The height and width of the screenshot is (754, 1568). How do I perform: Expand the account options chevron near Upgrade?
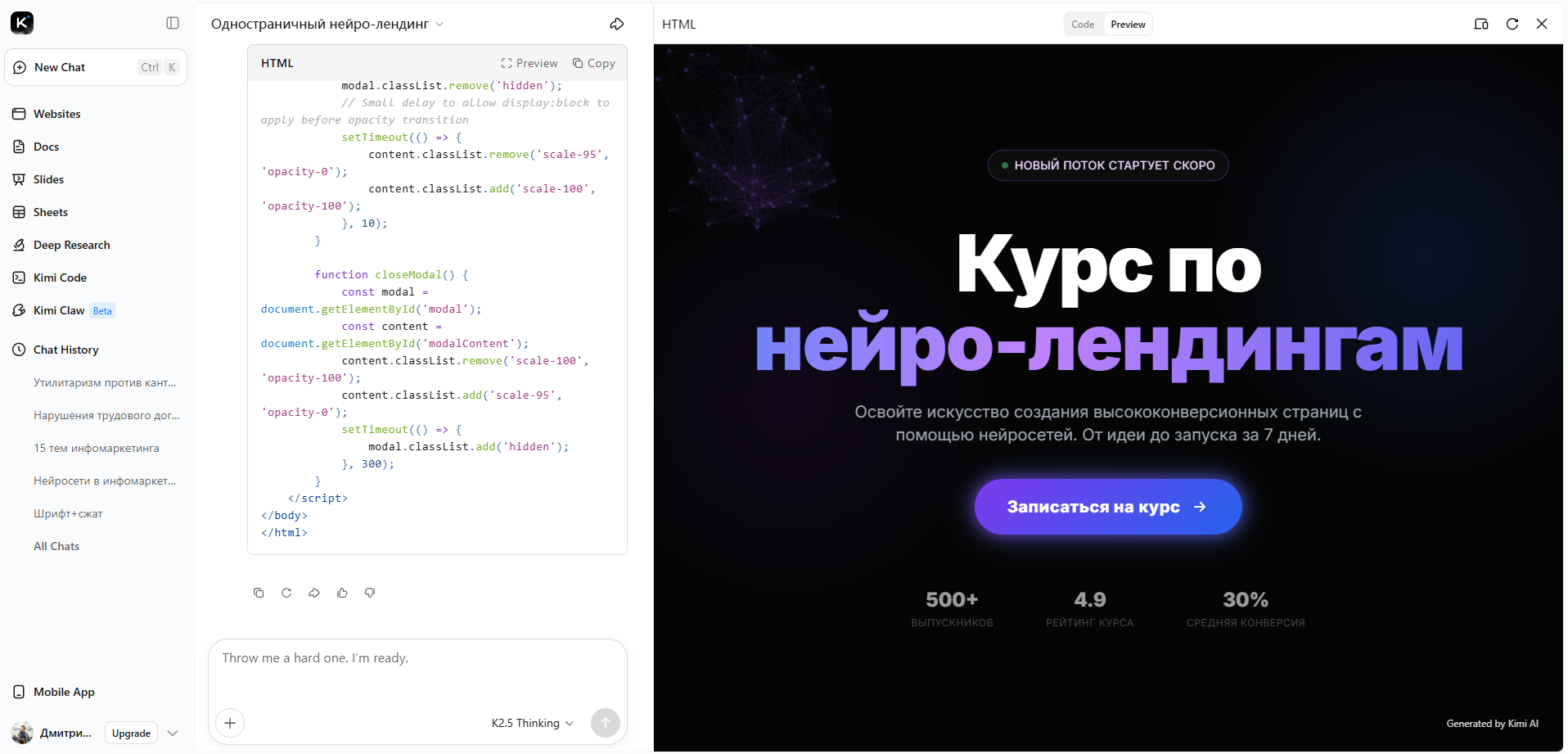click(173, 733)
